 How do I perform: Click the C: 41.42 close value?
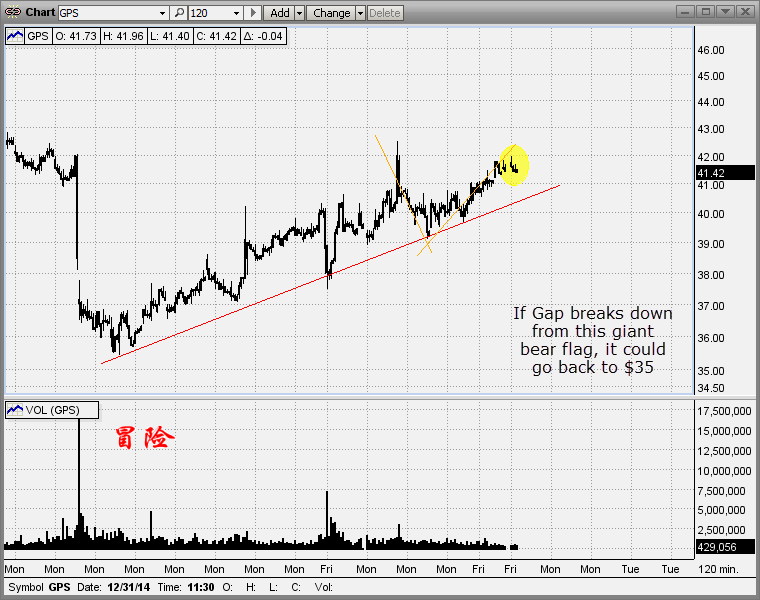(x=216, y=36)
